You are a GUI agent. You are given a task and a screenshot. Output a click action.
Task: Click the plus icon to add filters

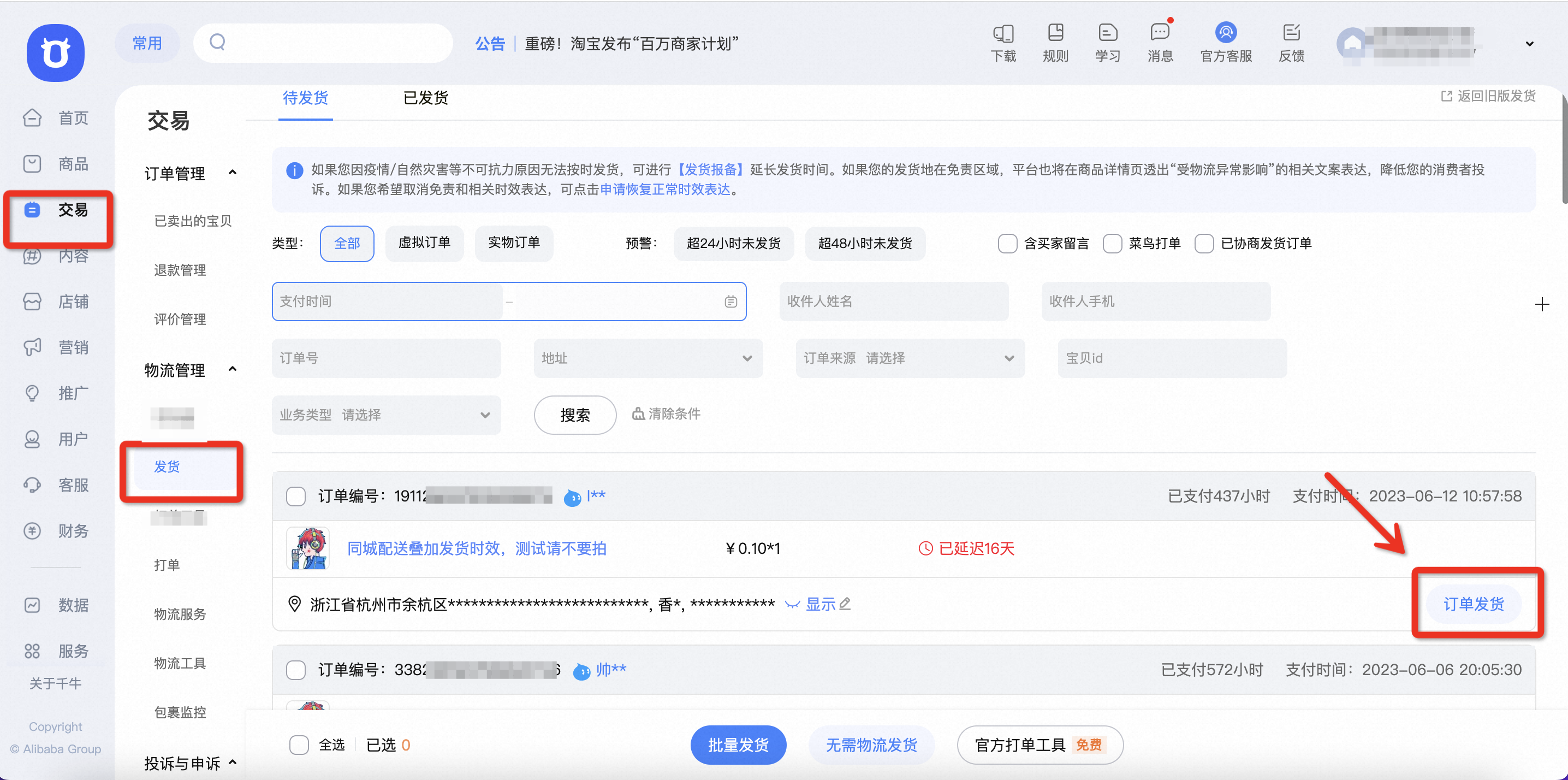click(x=1541, y=304)
